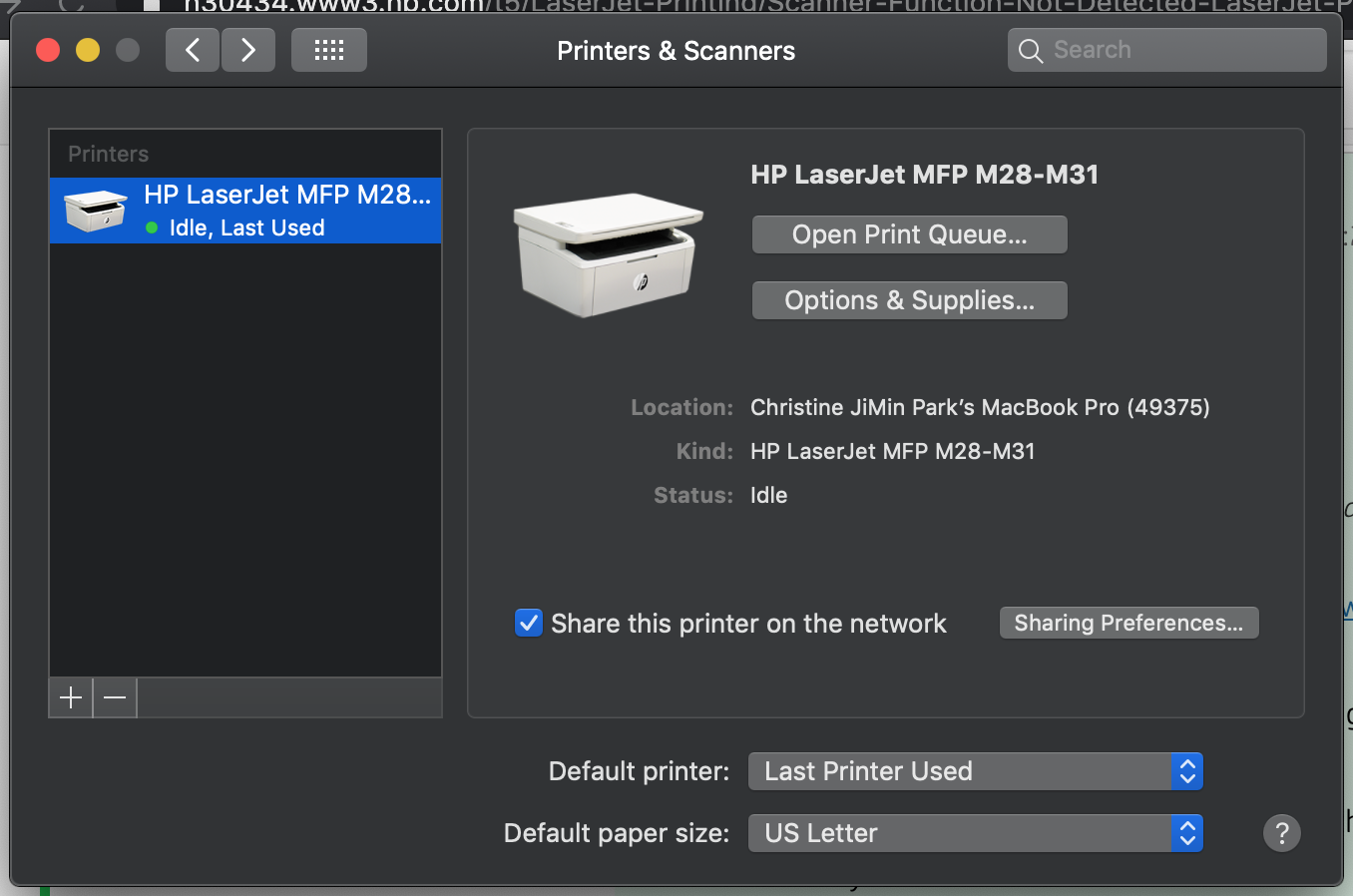Open the Default paper size dropdown
The width and height of the screenshot is (1353, 896).
(975, 833)
